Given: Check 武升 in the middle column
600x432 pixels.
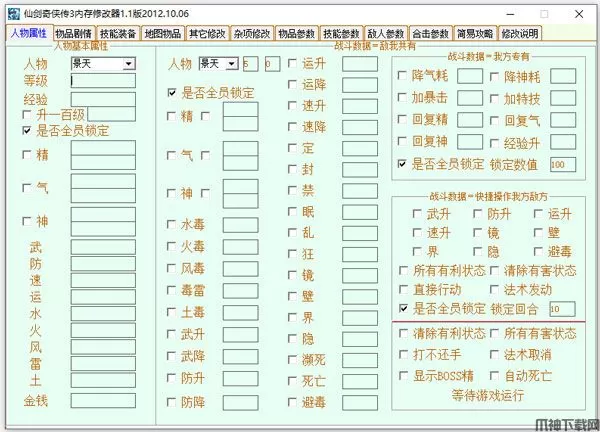Looking at the screenshot, I should click(171, 334).
